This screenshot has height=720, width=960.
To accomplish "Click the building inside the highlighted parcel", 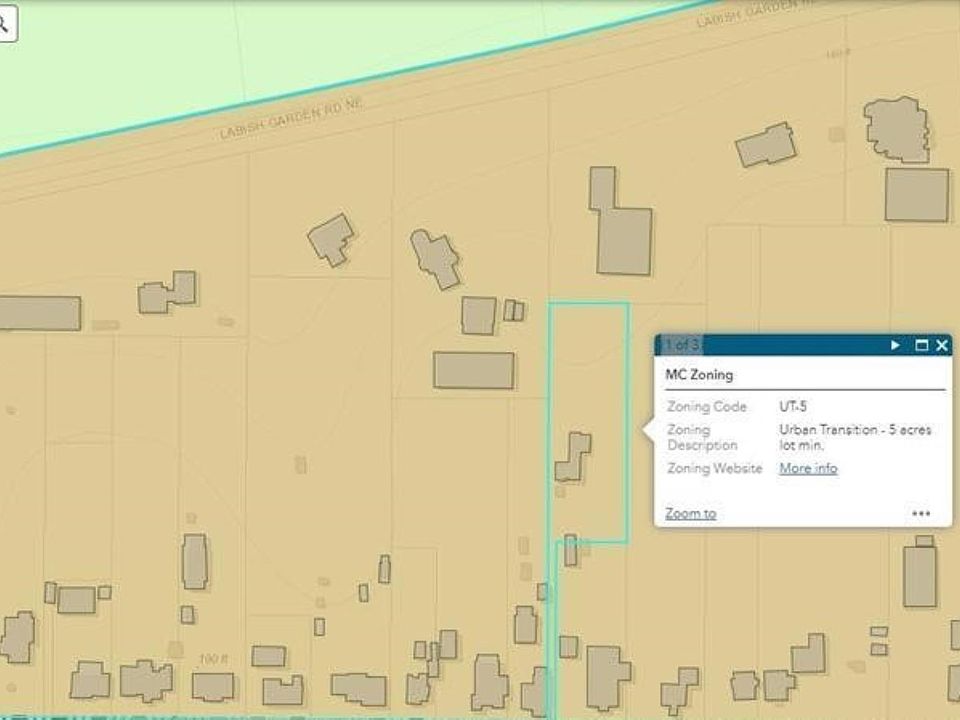I will point(573,456).
